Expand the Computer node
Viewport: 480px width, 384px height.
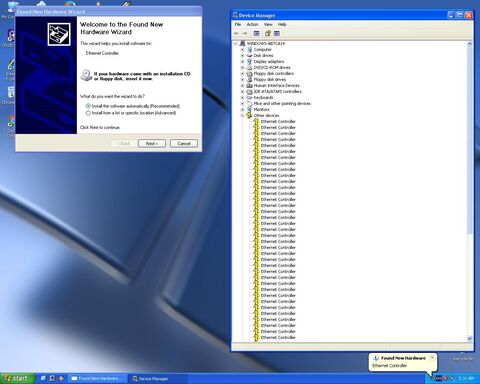click(242, 49)
